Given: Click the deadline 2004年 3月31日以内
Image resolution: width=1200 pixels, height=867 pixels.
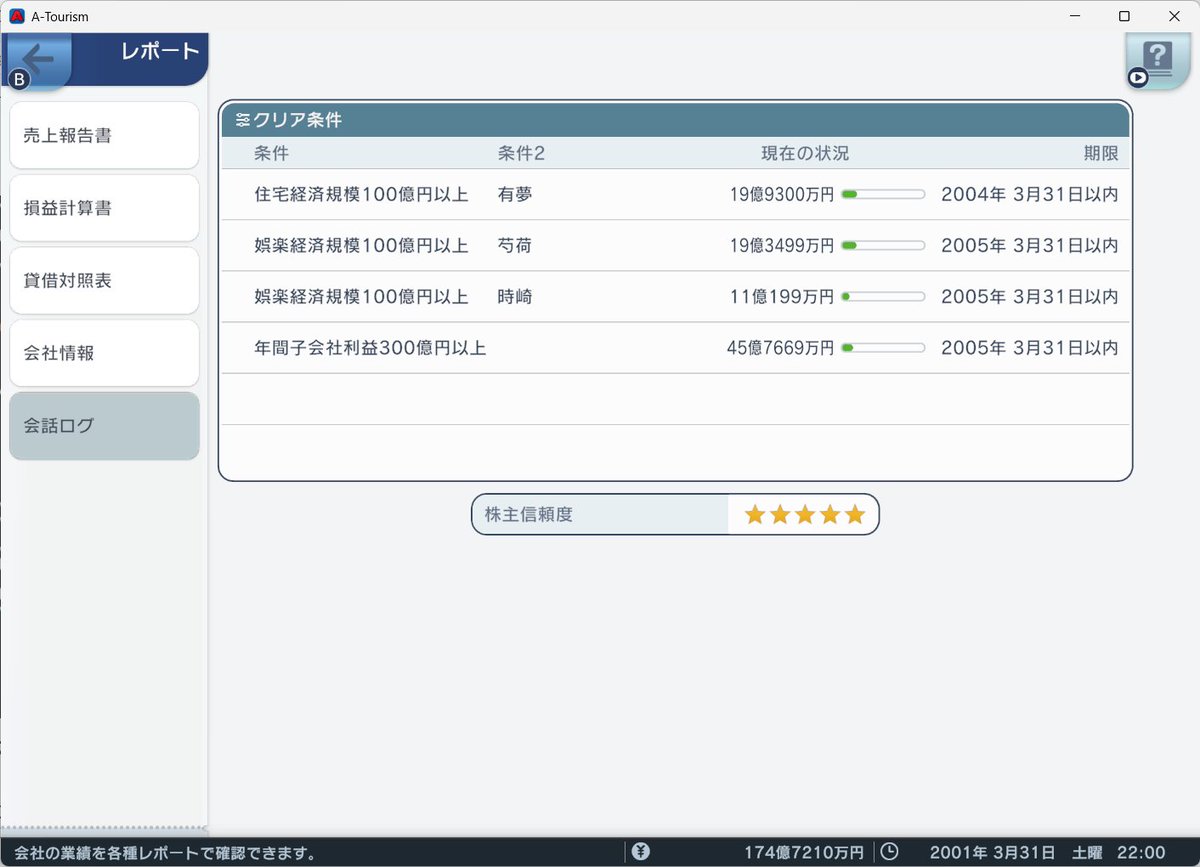Looking at the screenshot, I should (1030, 195).
